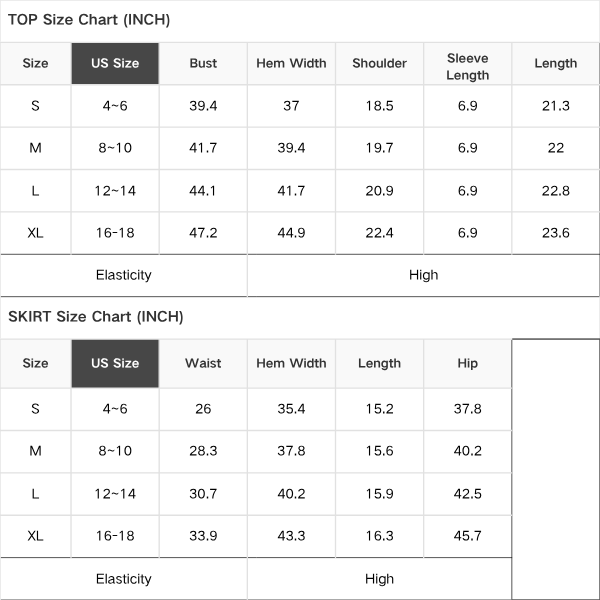Click the Waist column header
This screenshot has height=600, width=600.
(203, 363)
